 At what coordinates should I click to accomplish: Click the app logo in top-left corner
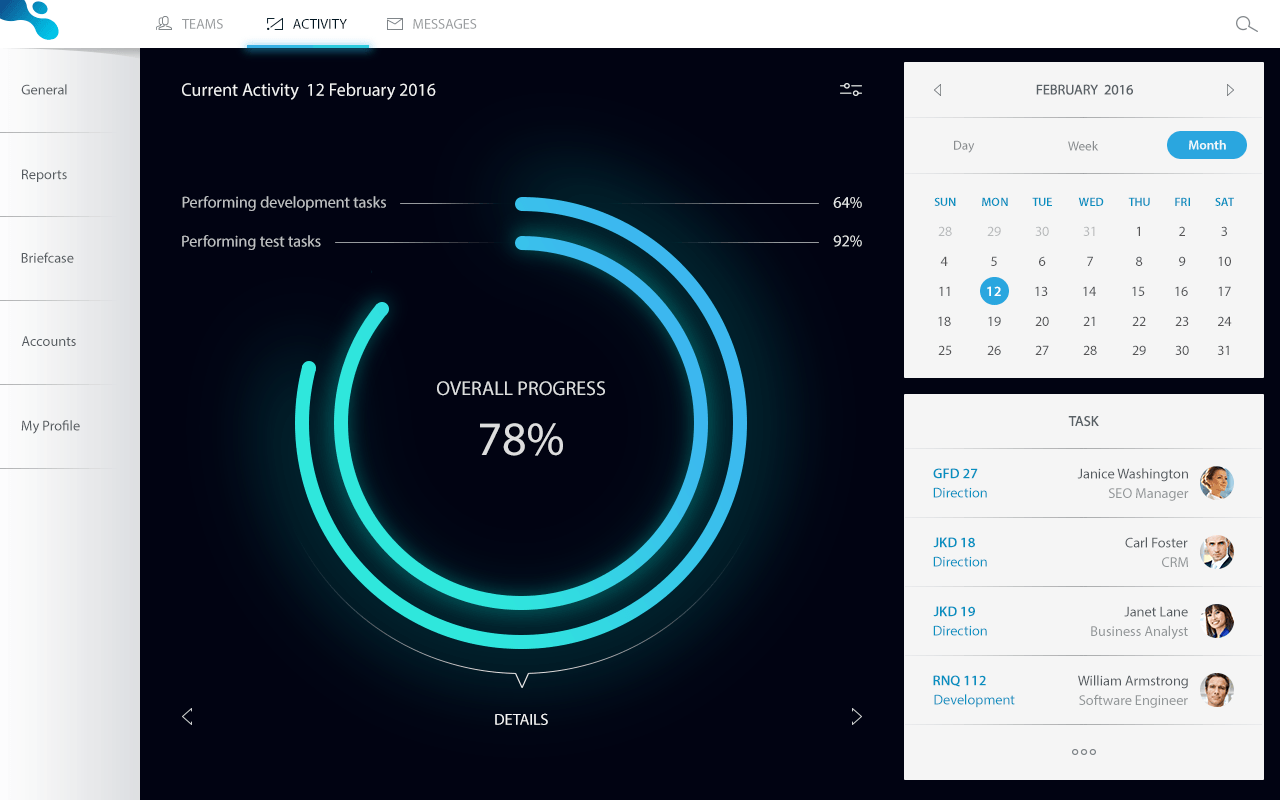(x=30, y=18)
